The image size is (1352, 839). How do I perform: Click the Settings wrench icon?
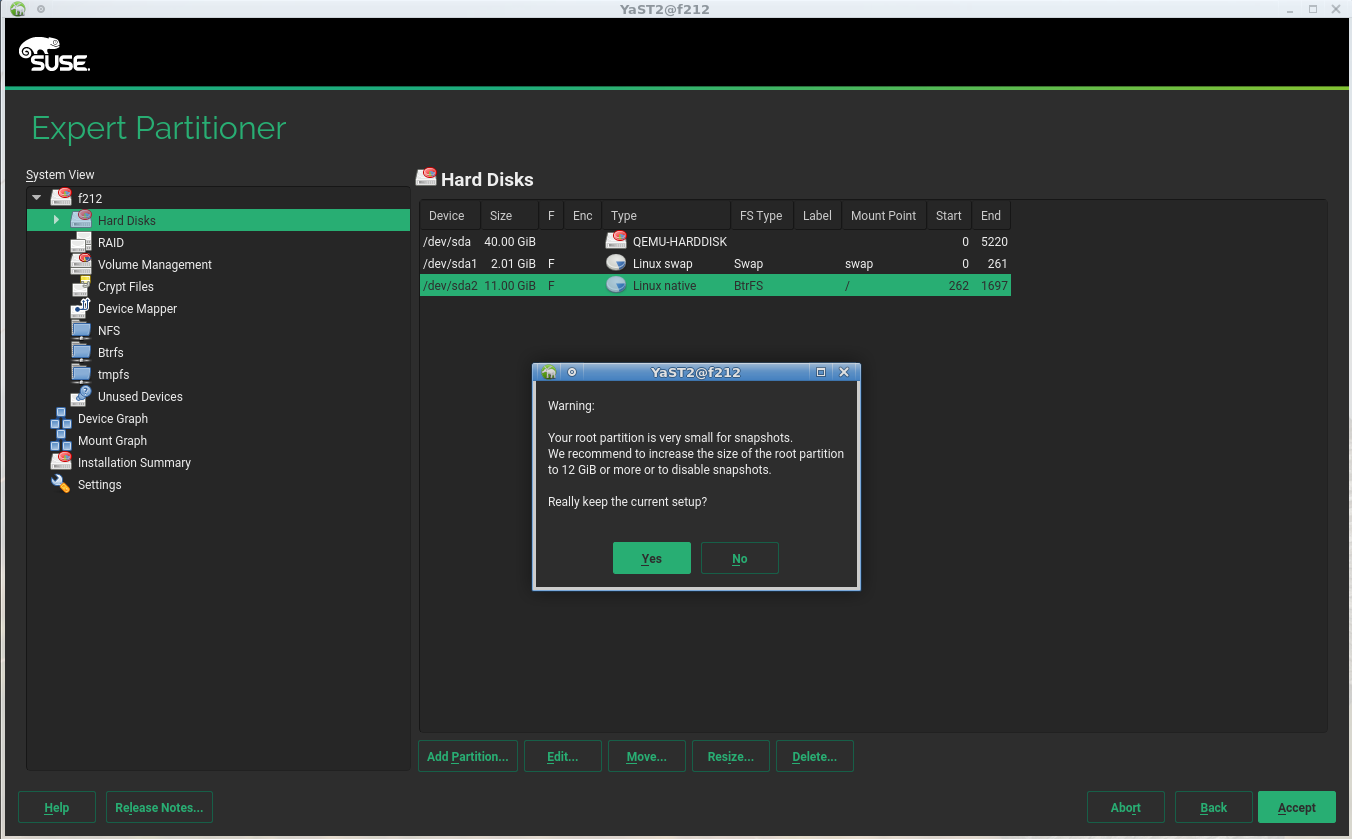[61, 485]
